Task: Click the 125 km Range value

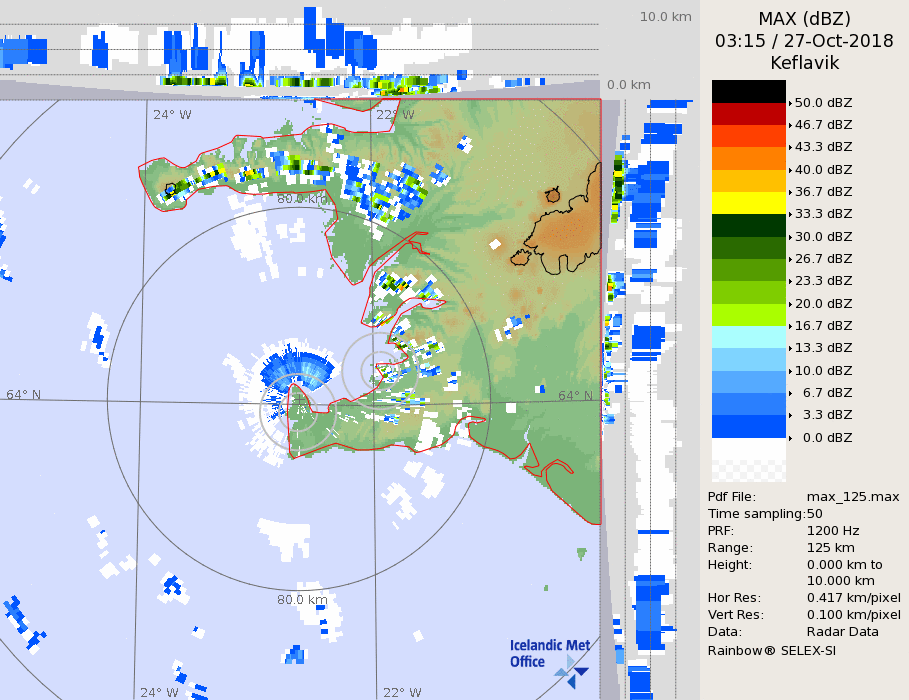Action: coord(829,548)
